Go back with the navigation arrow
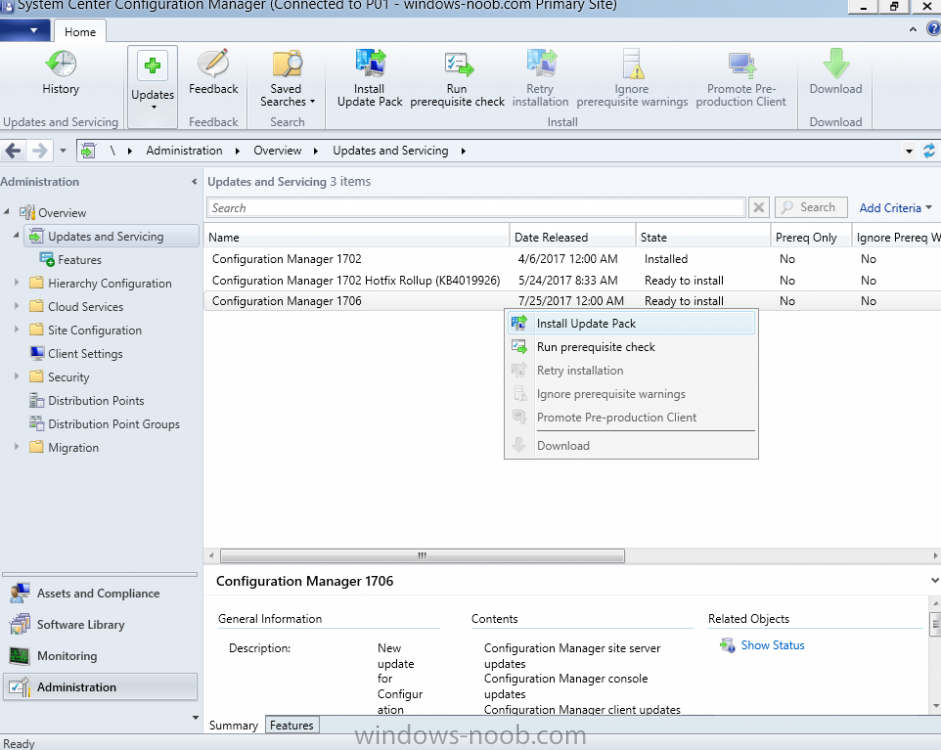The width and height of the screenshot is (941, 750). pos(13,151)
